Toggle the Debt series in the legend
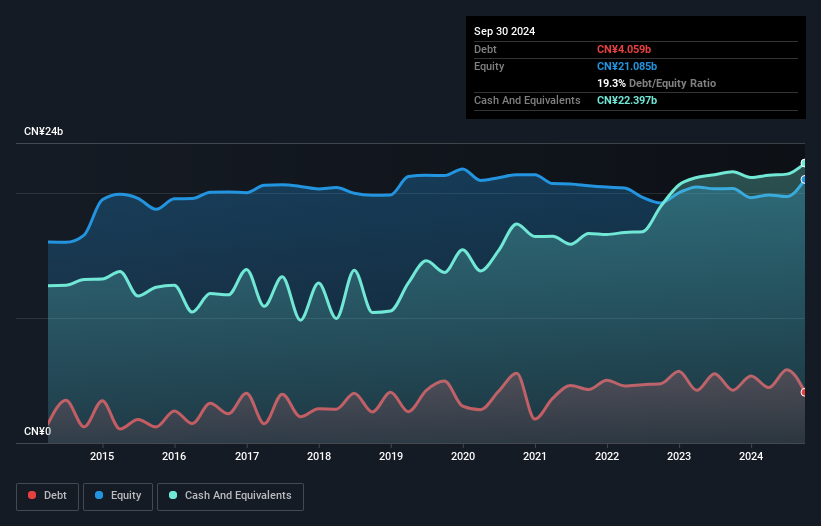Screen dimensions: 821x526 pyautogui.click(x=48, y=496)
